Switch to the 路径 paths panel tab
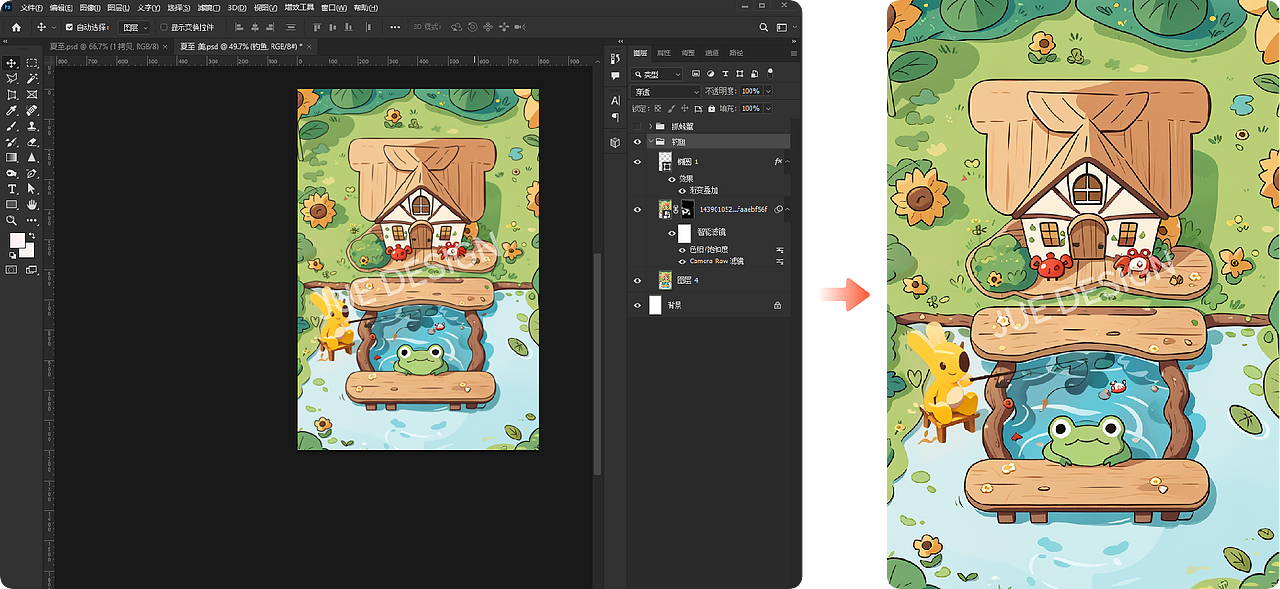The width and height of the screenshot is (1280, 589). pos(736,53)
